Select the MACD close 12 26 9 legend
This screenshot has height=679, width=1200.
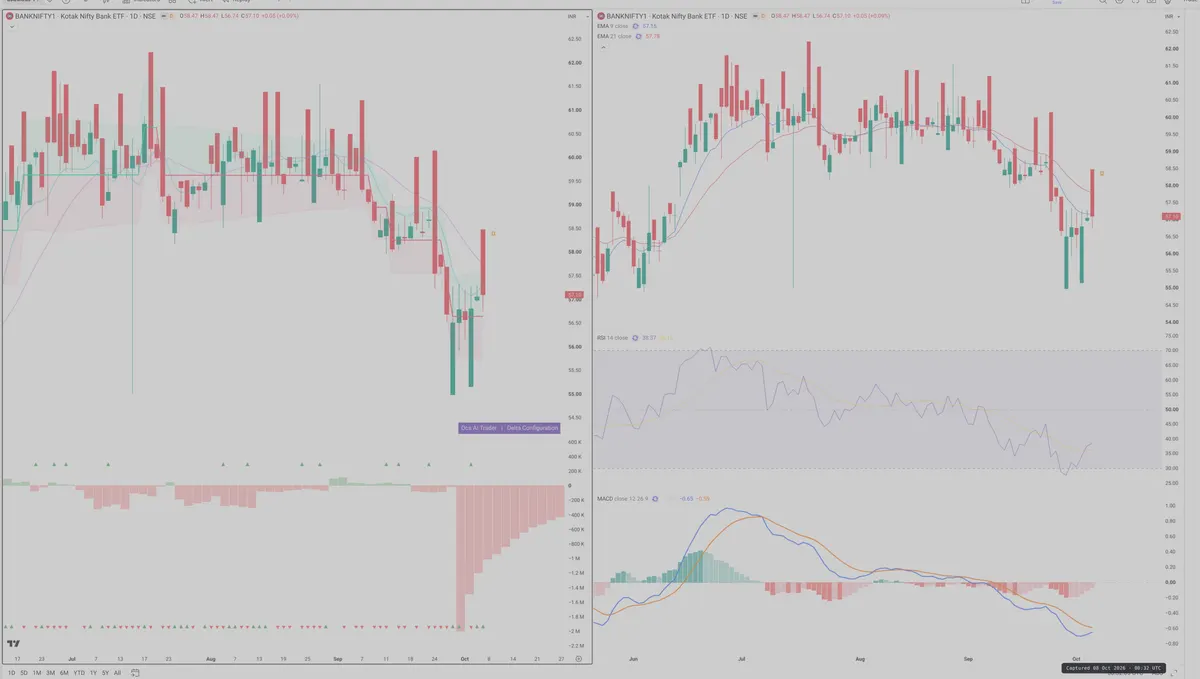[623, 498]
